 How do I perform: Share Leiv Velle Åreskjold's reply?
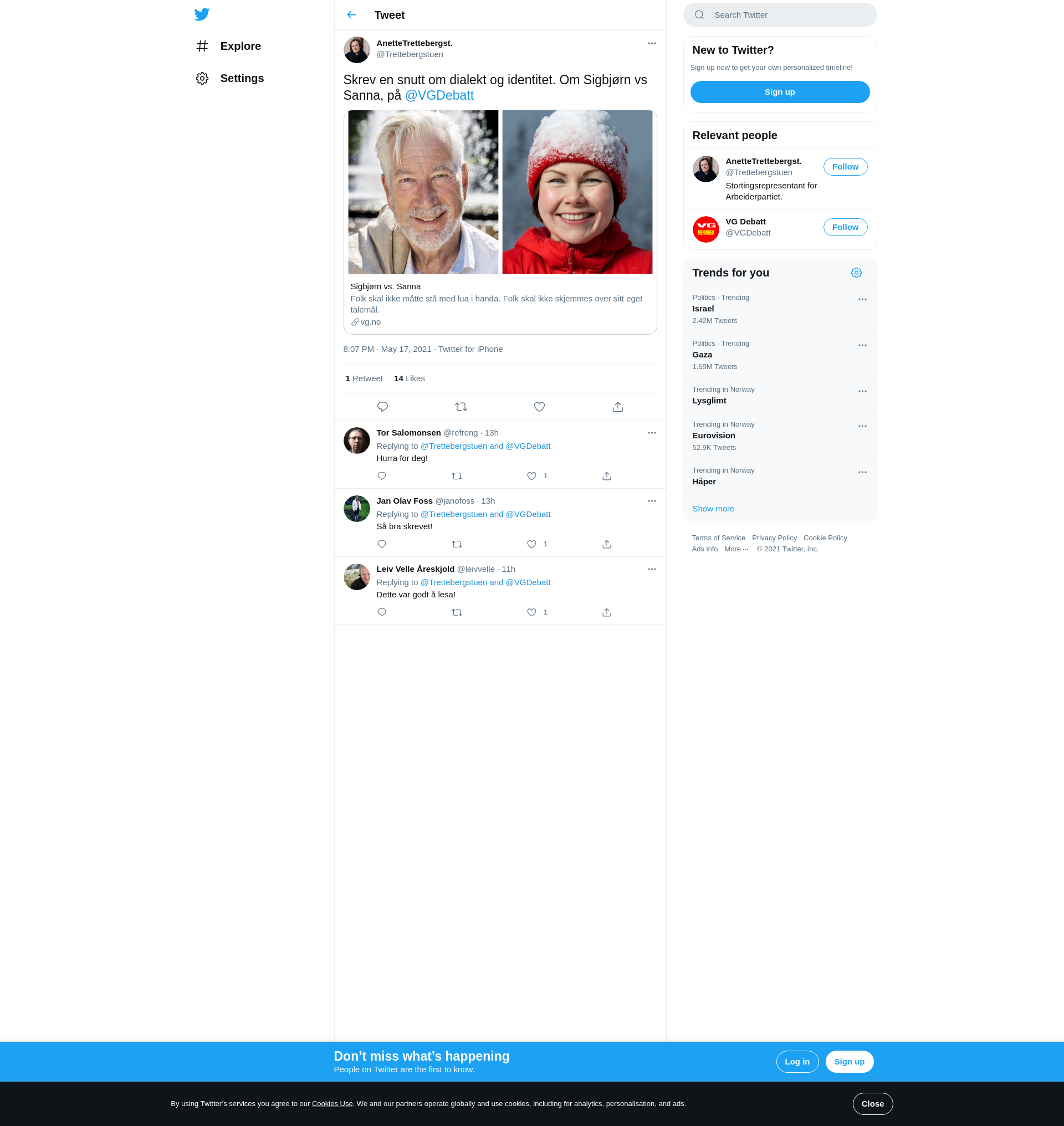[607, 612]
